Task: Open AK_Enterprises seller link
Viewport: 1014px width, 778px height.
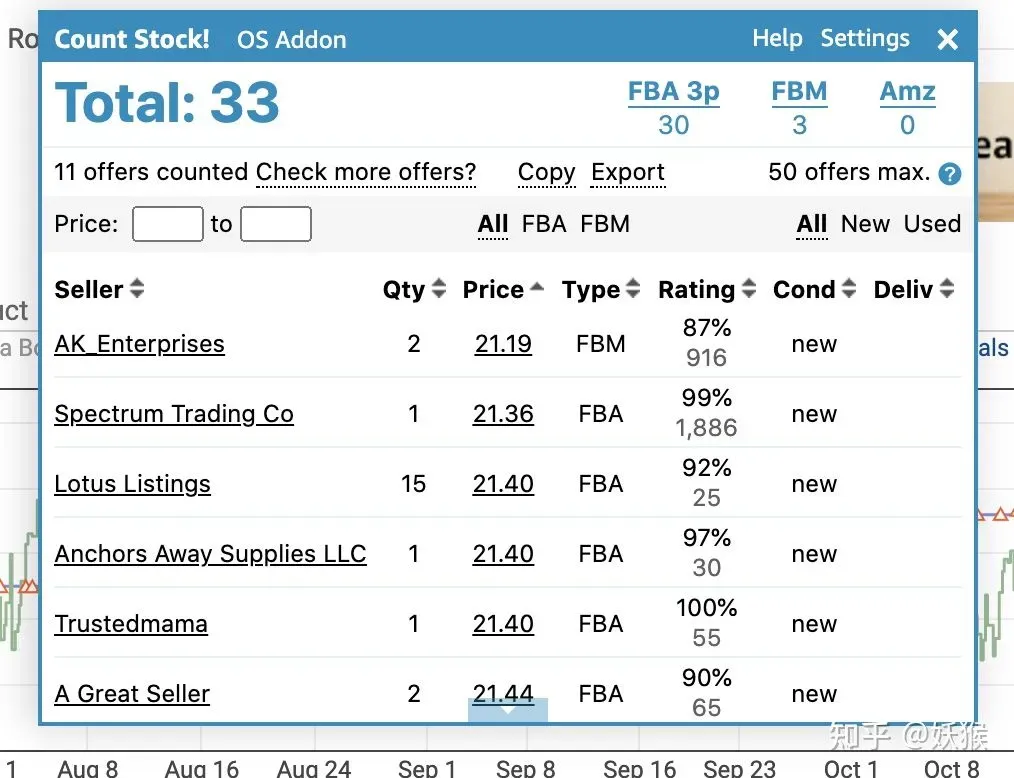Action: pos(139,344)
